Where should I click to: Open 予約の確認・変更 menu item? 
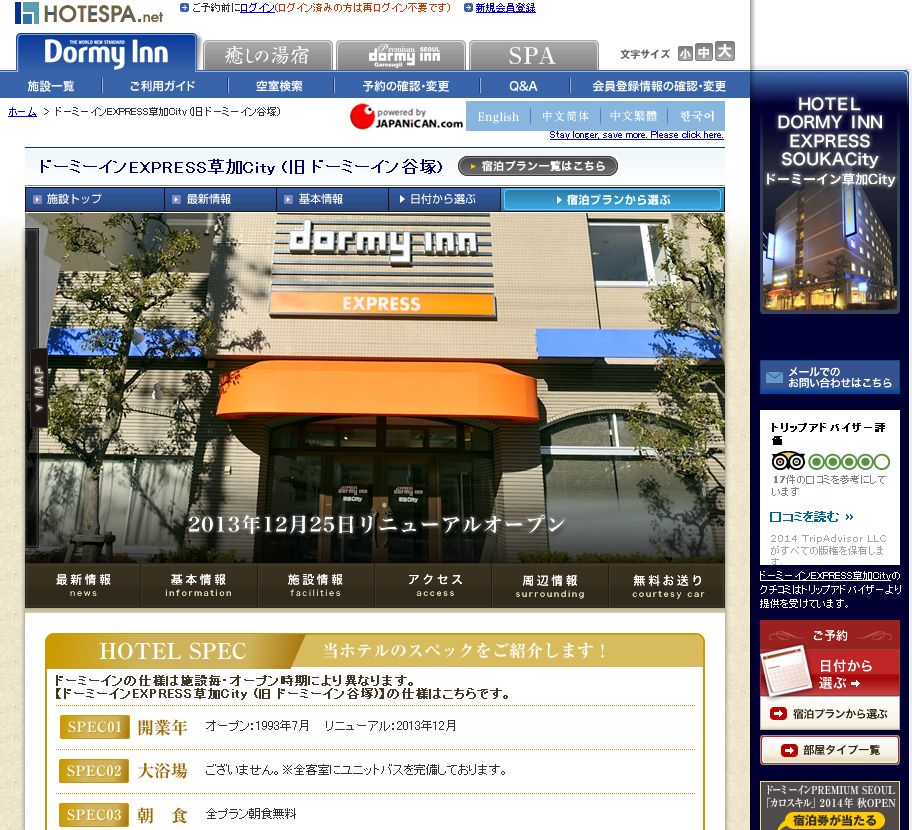click(x=406, y=86)
